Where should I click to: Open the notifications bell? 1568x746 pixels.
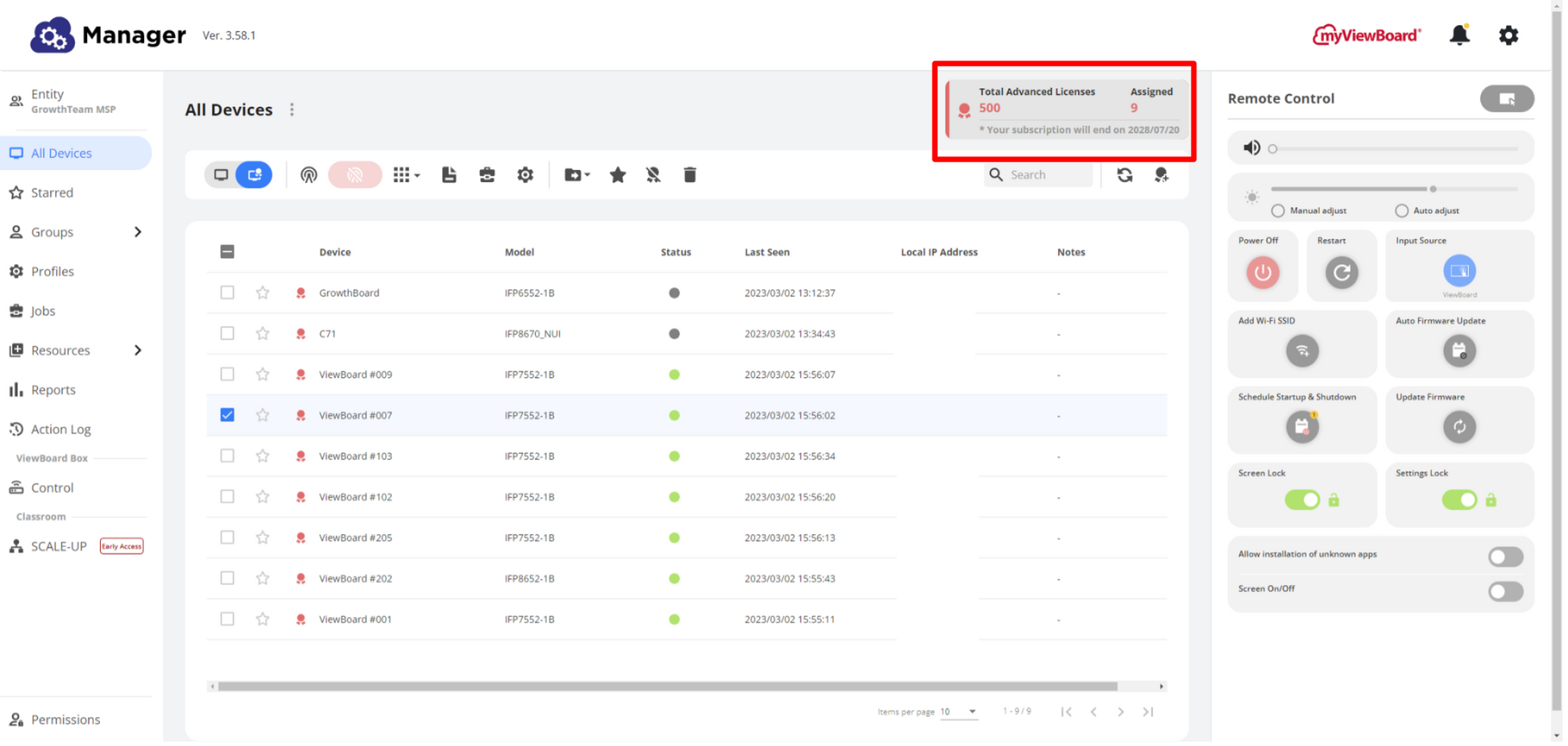coord(1459,35)
